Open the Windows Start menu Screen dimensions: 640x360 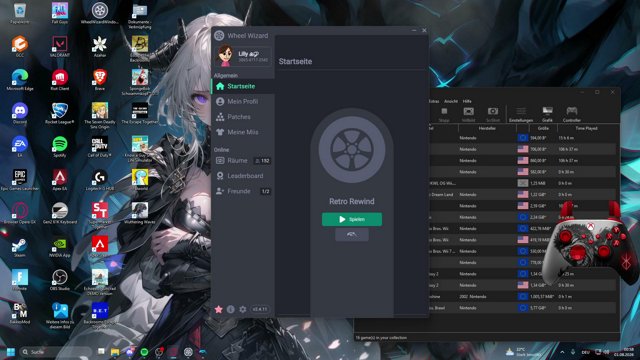[11, 352]
